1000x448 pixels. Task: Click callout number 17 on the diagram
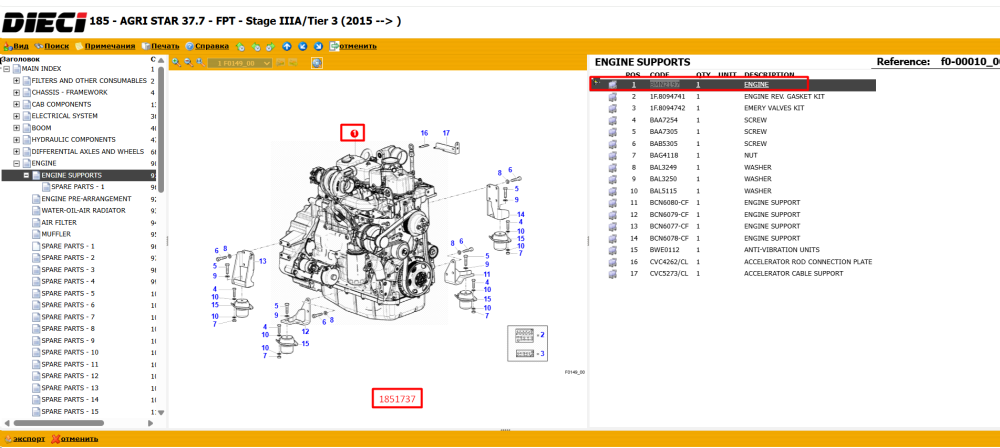point(446,133)
